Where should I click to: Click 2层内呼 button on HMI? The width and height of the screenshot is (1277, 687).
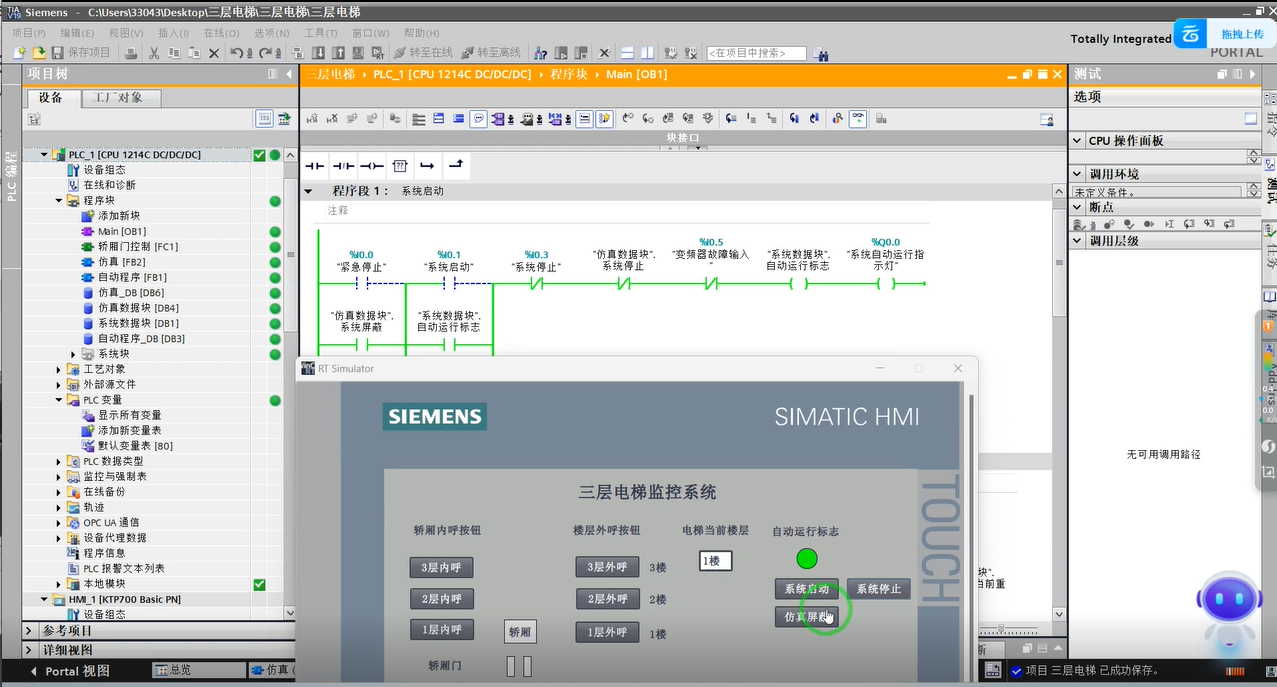[441, 599]
